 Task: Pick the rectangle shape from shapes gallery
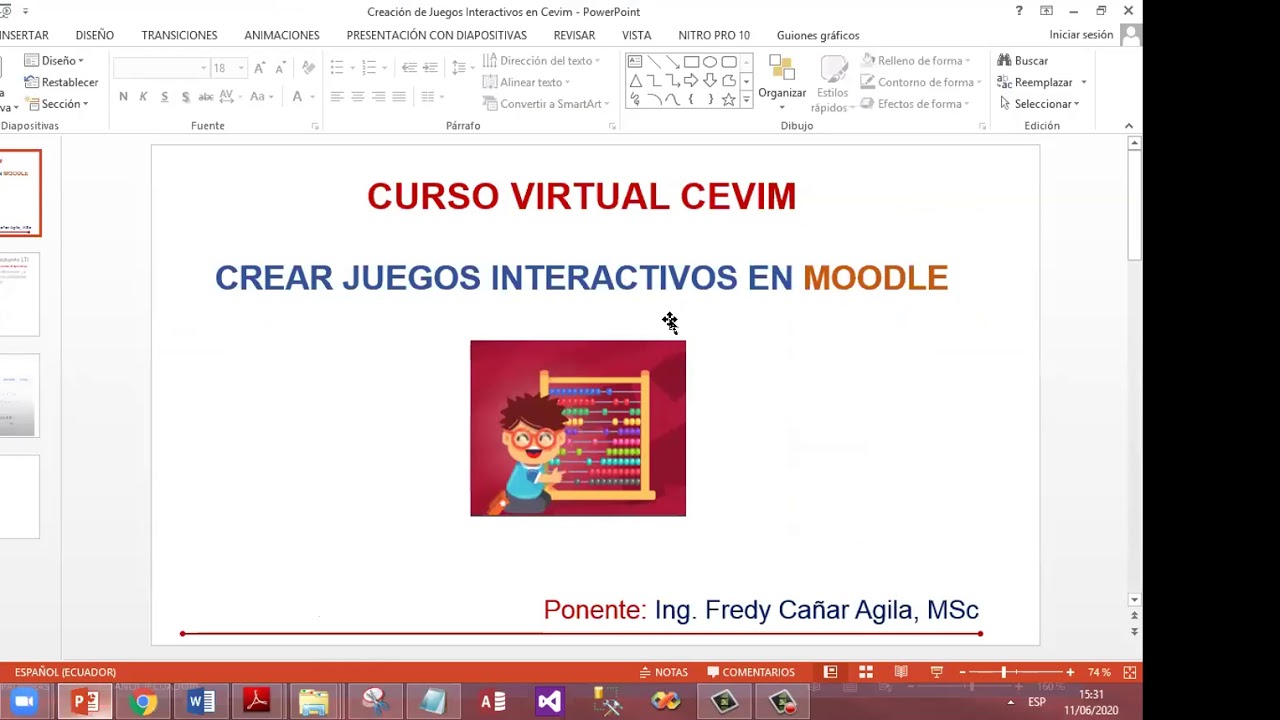(x=691, y=62)
